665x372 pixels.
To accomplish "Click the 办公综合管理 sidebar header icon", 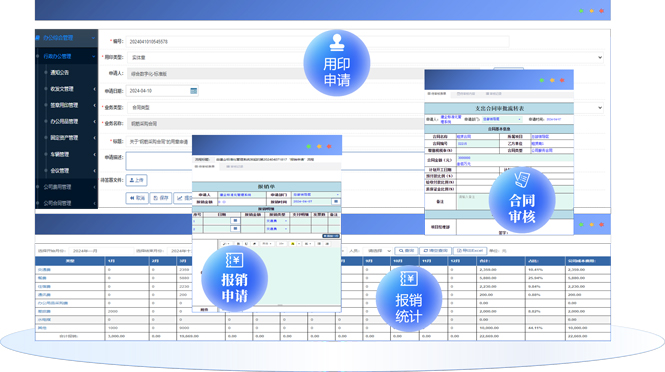I will click(x=38, y=38).
